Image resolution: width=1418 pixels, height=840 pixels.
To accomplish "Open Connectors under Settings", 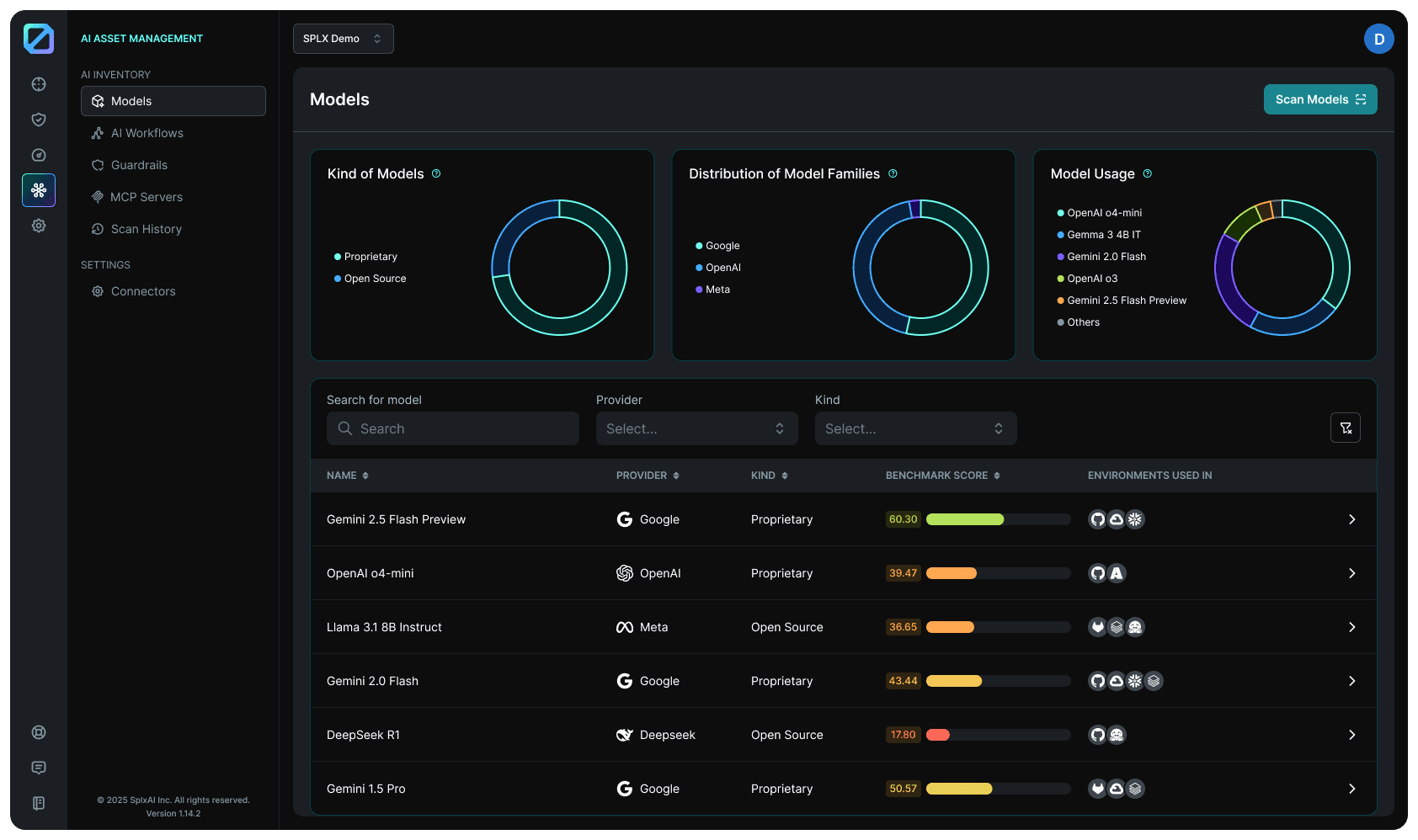I will pyautogui.click(x=143, y=291).
